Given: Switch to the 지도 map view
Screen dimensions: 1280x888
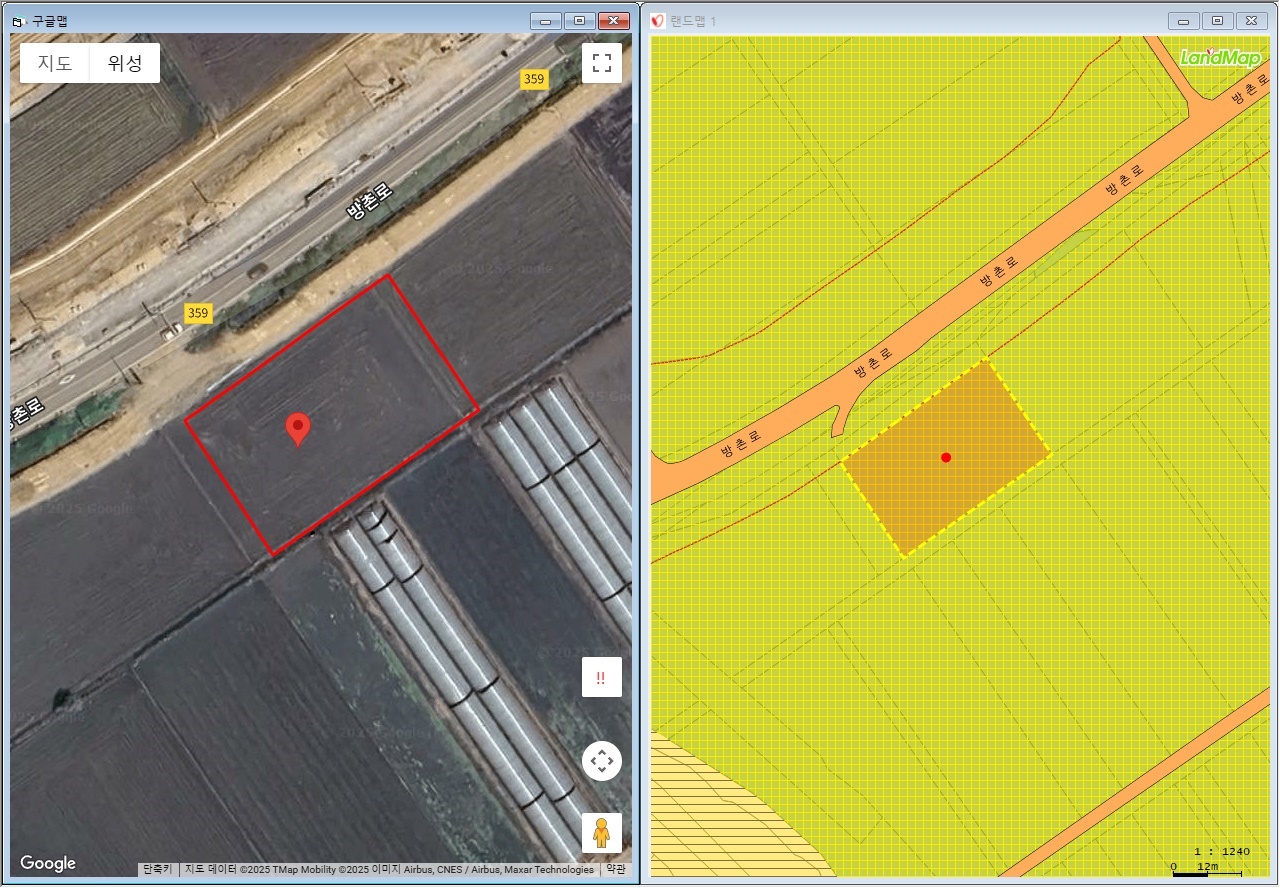Looking at the screenshot, I should click(x=55, y=63).
